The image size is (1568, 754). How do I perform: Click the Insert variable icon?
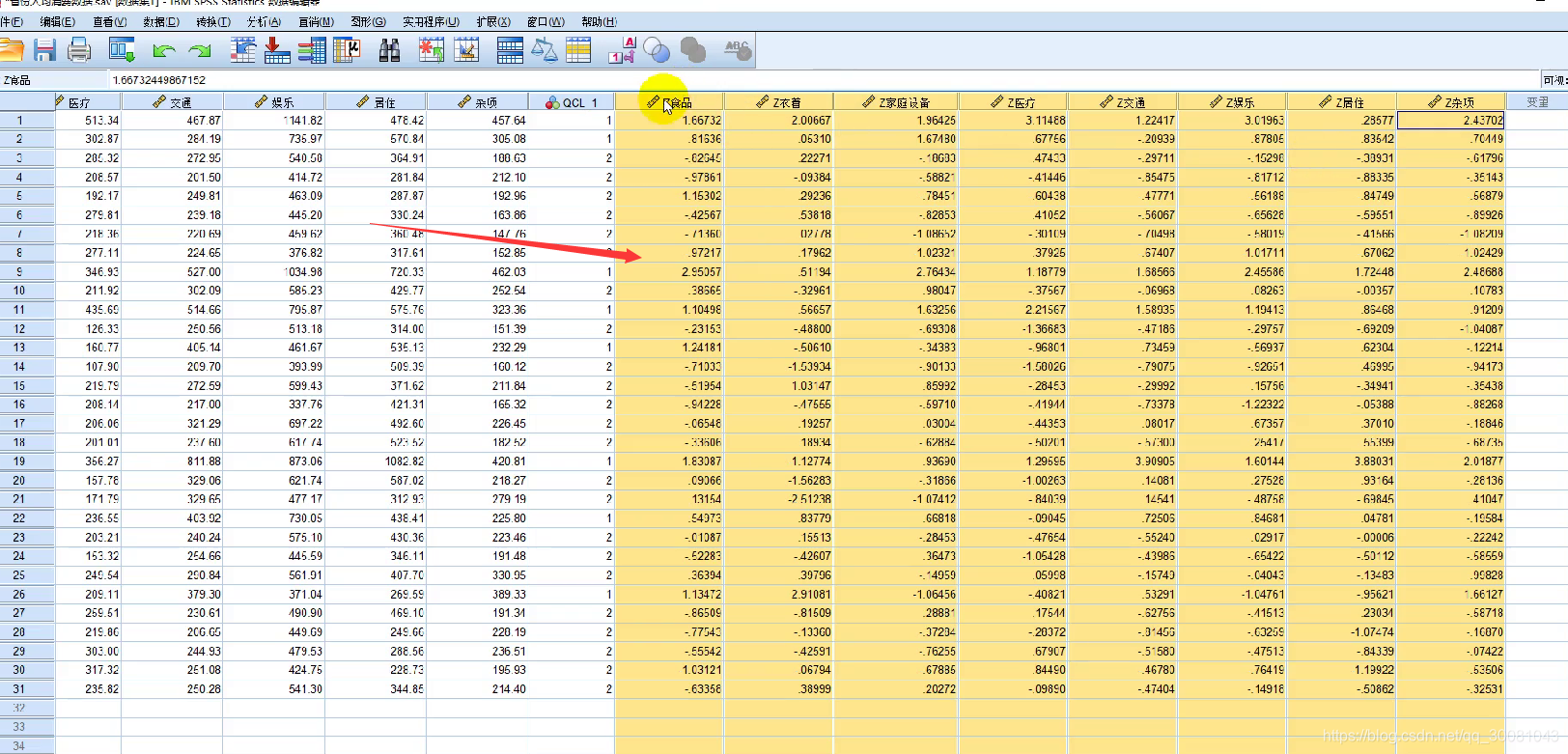pos(466,50)
